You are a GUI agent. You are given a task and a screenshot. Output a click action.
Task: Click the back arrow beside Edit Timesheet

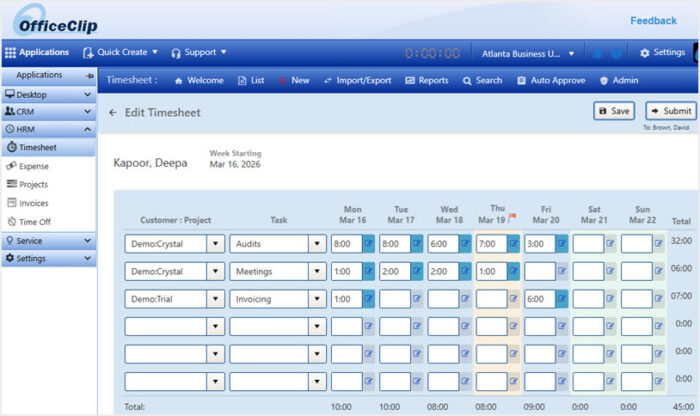(112, 112)
